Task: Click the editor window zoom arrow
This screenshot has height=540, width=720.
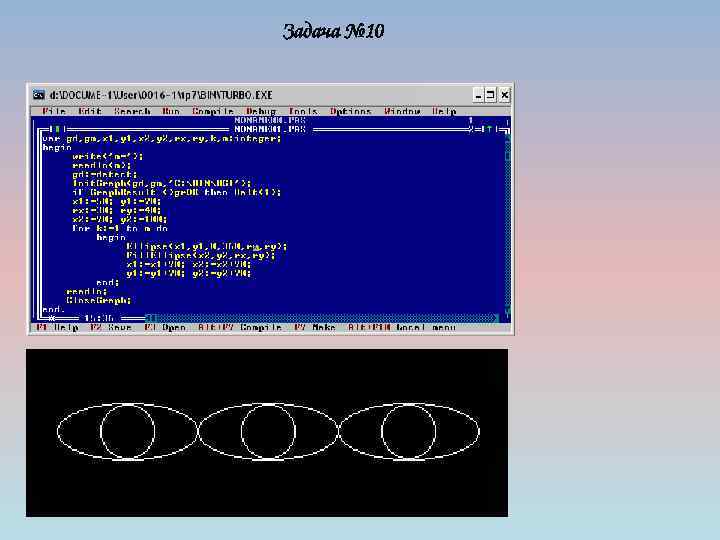Action: pos(489,129)
